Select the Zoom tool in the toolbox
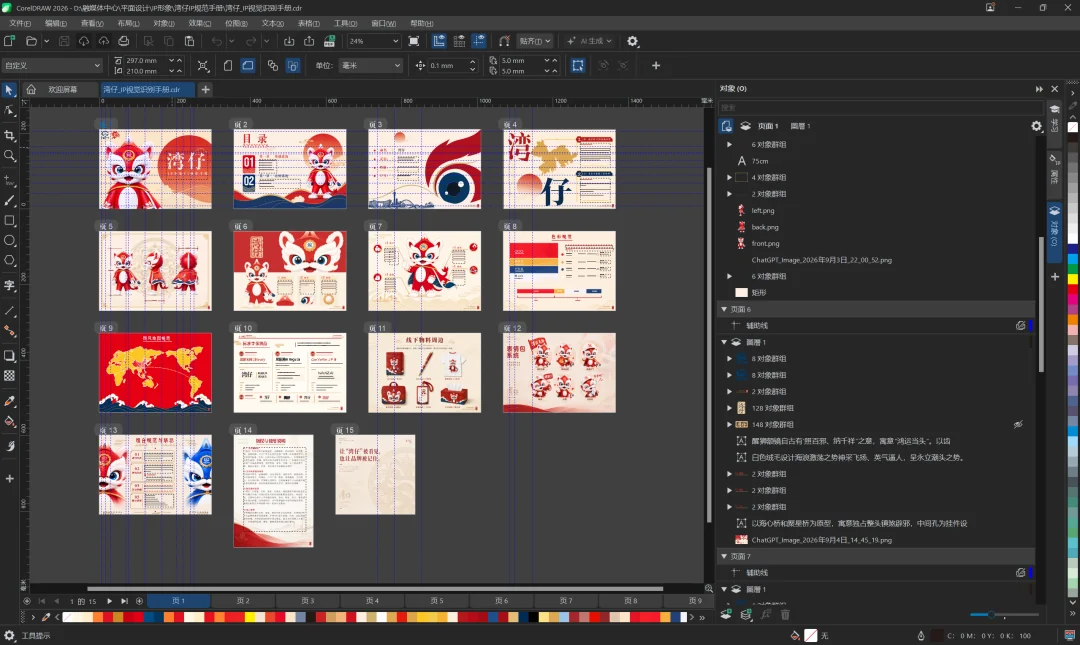 tap(10, 156)
